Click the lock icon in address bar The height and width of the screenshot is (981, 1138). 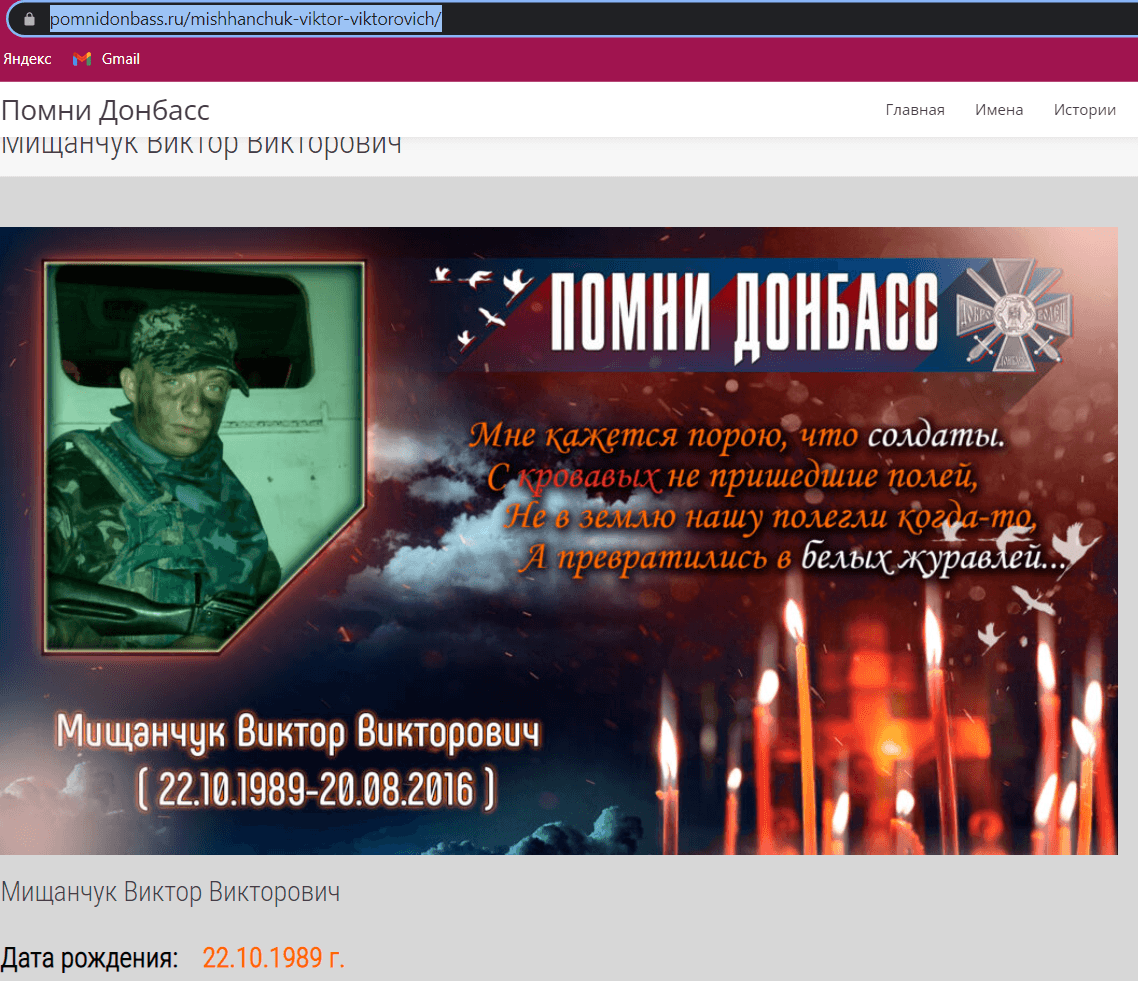tap(29, 19)
